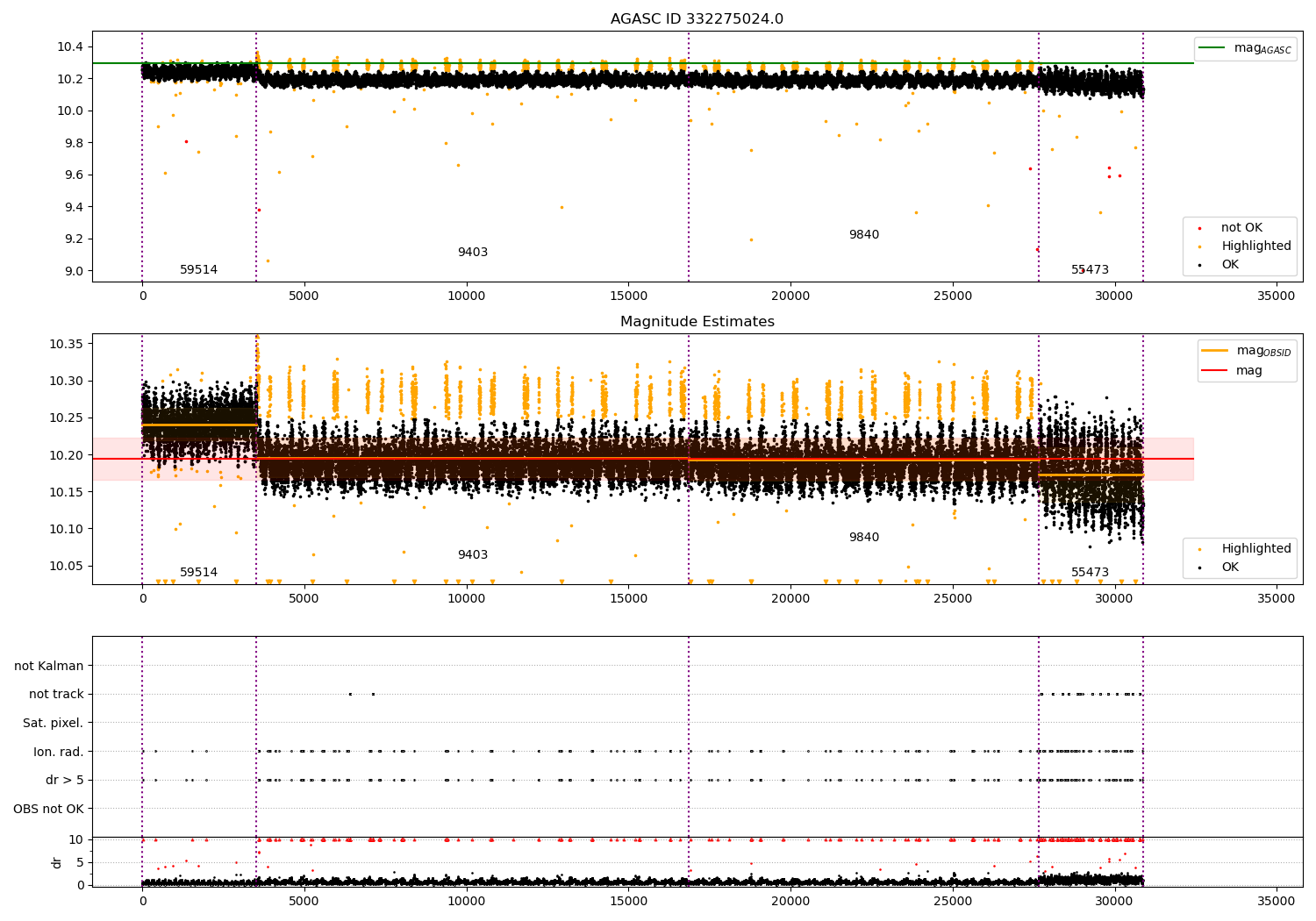This screenshot has height=921, width=1316.
Task: Click the 'not track' row label
Action: [x=56, y=694]
